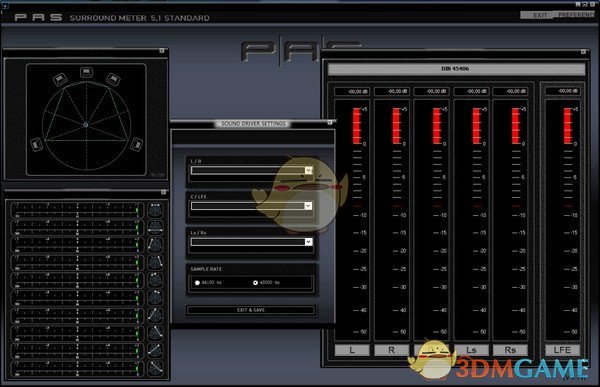Click the L channel dB readout

point(352,91)
